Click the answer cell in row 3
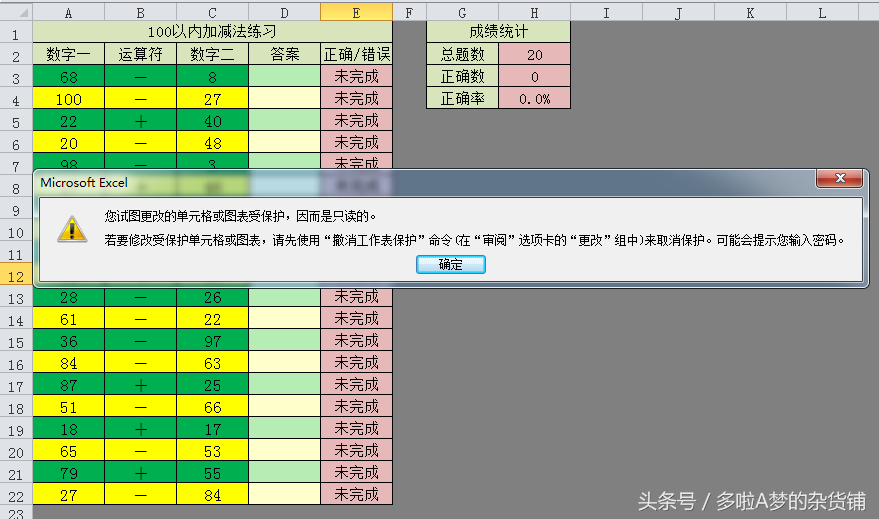Screen dimensions: 879x519 284,76
